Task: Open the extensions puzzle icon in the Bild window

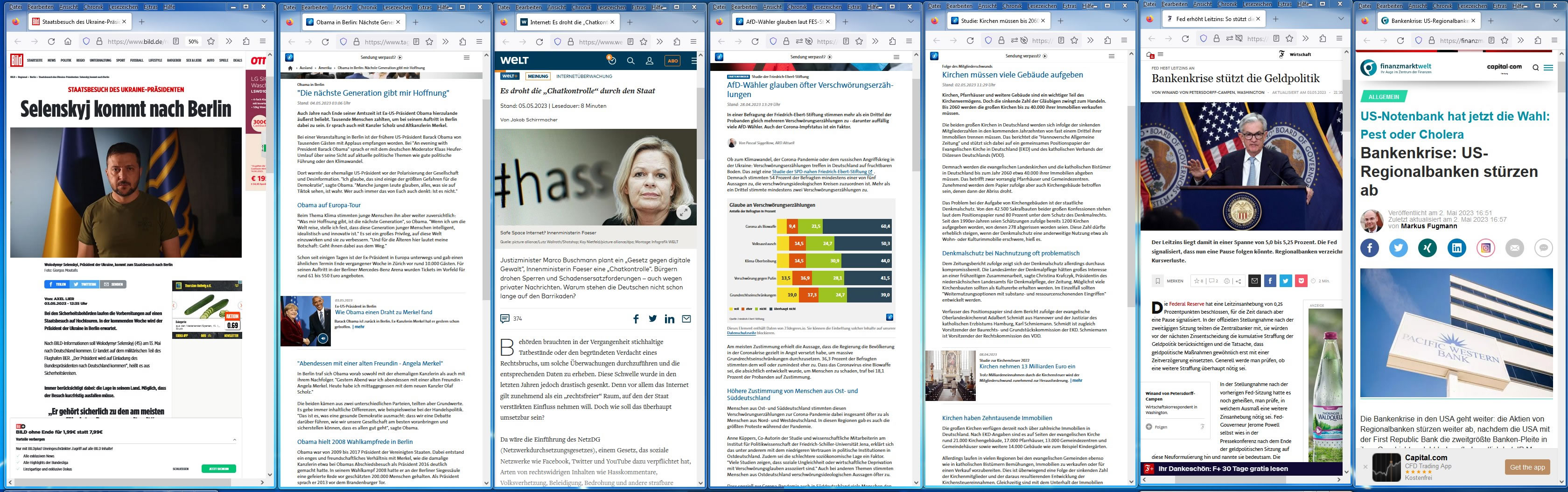Action: click(246, 42)
